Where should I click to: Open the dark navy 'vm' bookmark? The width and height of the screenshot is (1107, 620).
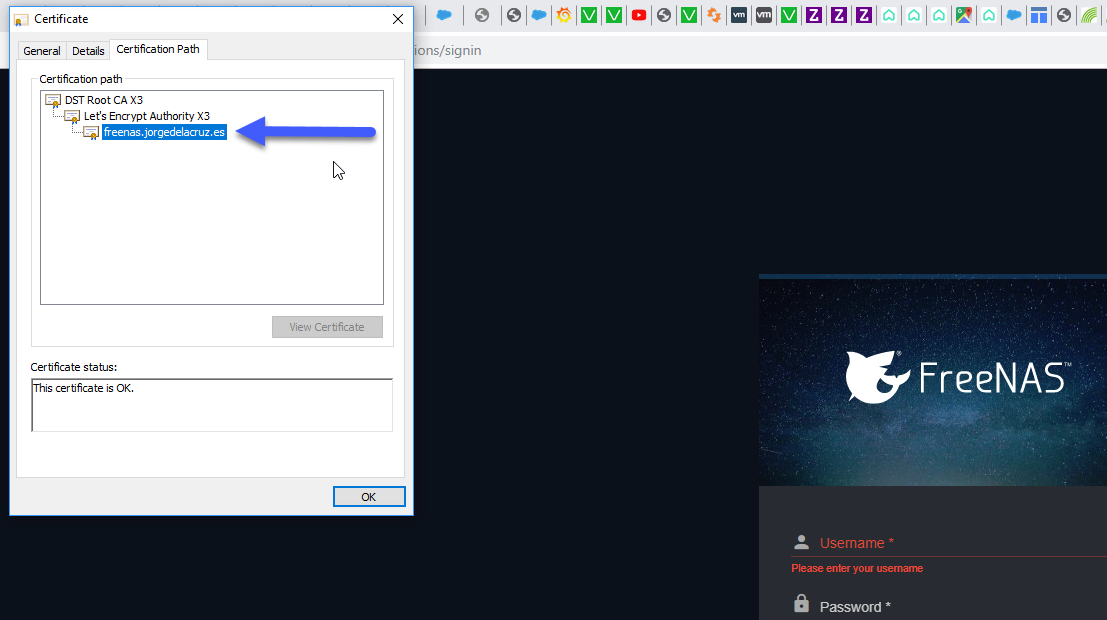[738, 15]
